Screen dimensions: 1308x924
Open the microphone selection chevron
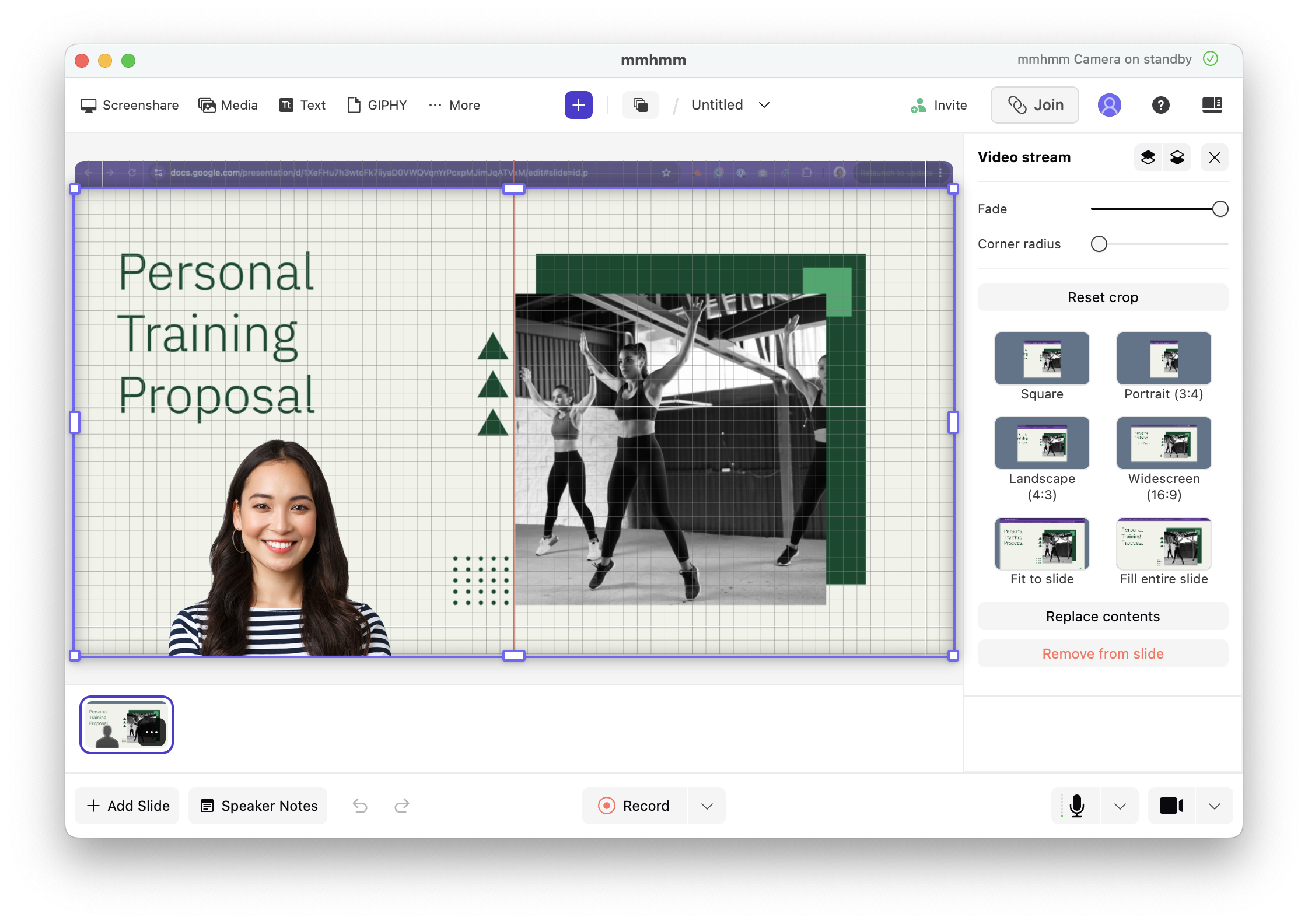click(1120, 806)
